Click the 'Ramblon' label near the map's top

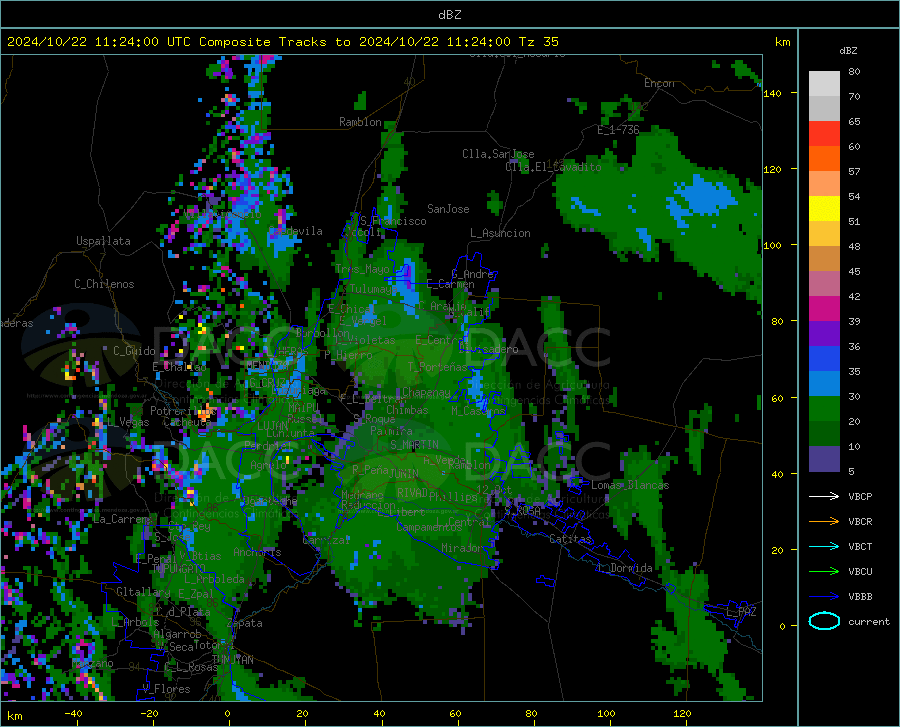tap(360, 122)
